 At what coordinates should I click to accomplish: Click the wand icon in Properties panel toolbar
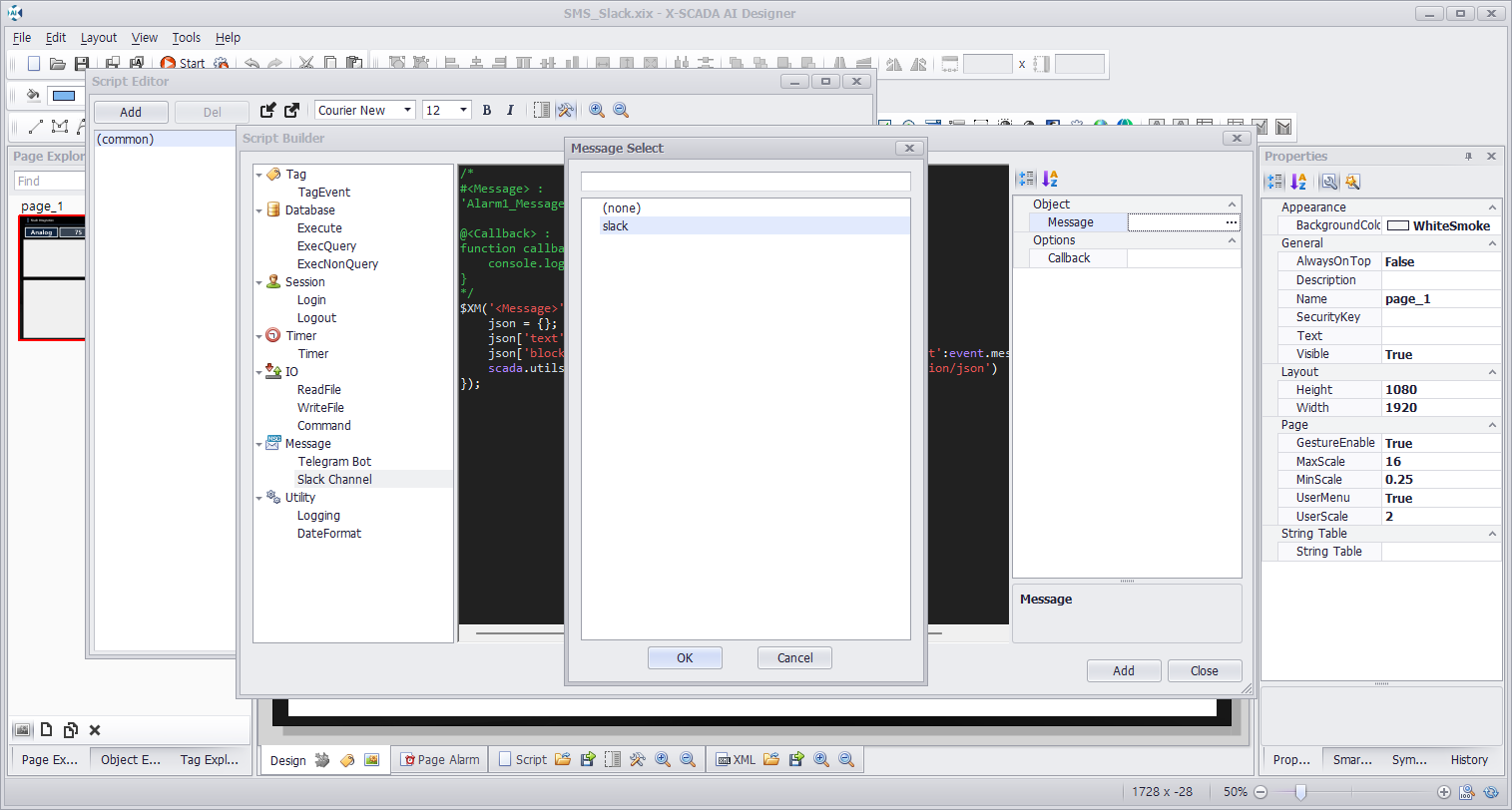tap(1352, 182)
